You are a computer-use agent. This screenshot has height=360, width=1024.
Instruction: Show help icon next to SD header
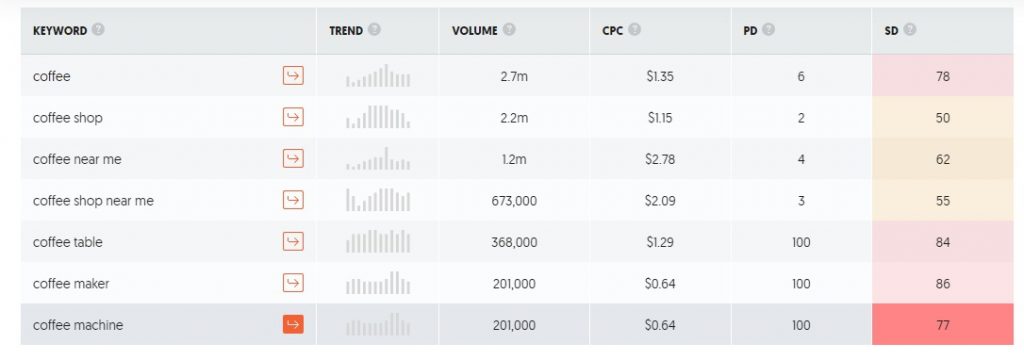910,29
